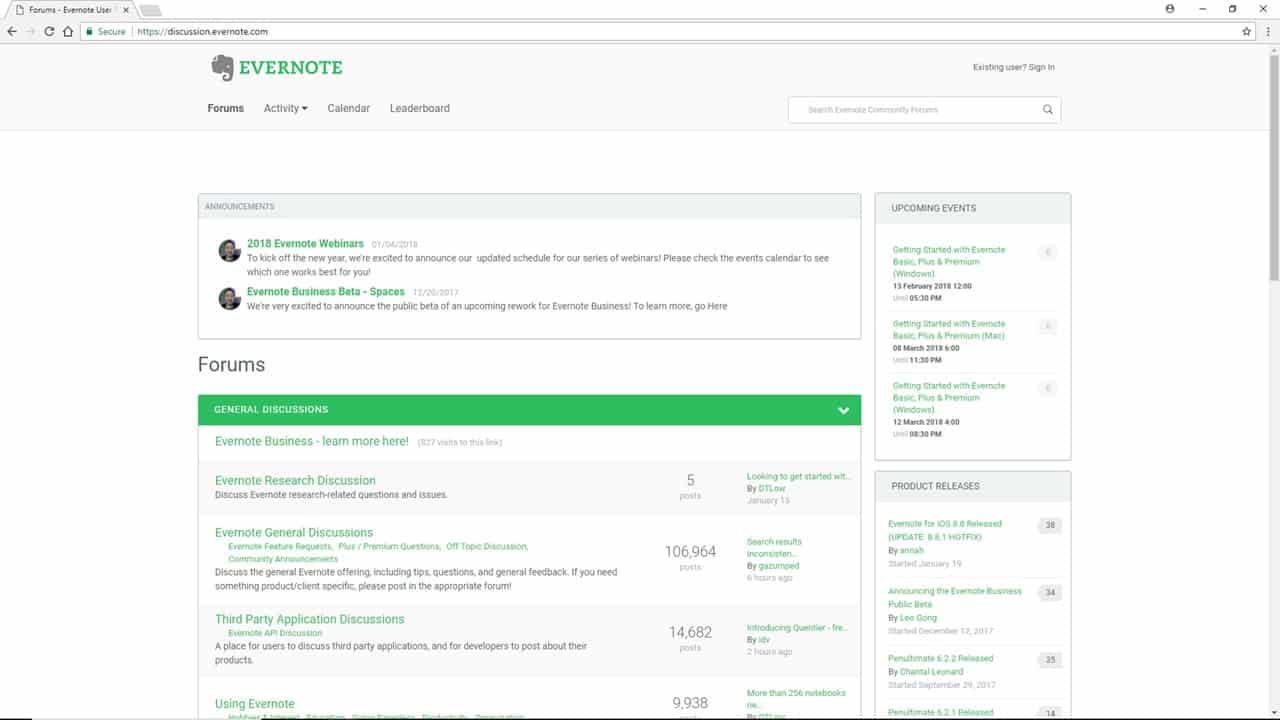Click avatar beside Evernote Business Beta
The image size is (1280, 720).
pos(229,298)
